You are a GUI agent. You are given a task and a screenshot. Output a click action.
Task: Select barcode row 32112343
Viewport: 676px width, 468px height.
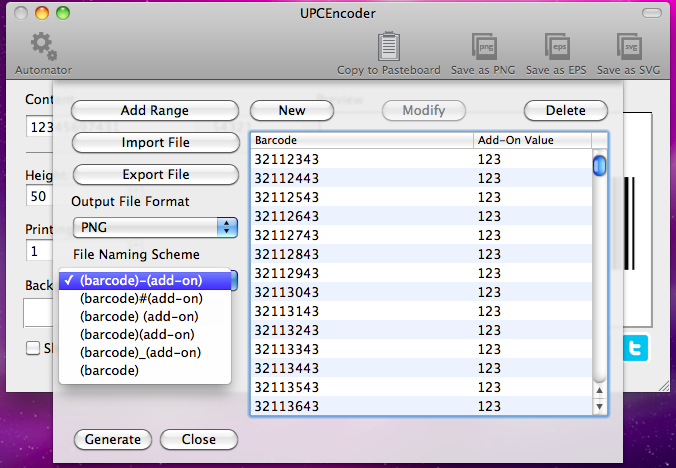pos(421,159)
